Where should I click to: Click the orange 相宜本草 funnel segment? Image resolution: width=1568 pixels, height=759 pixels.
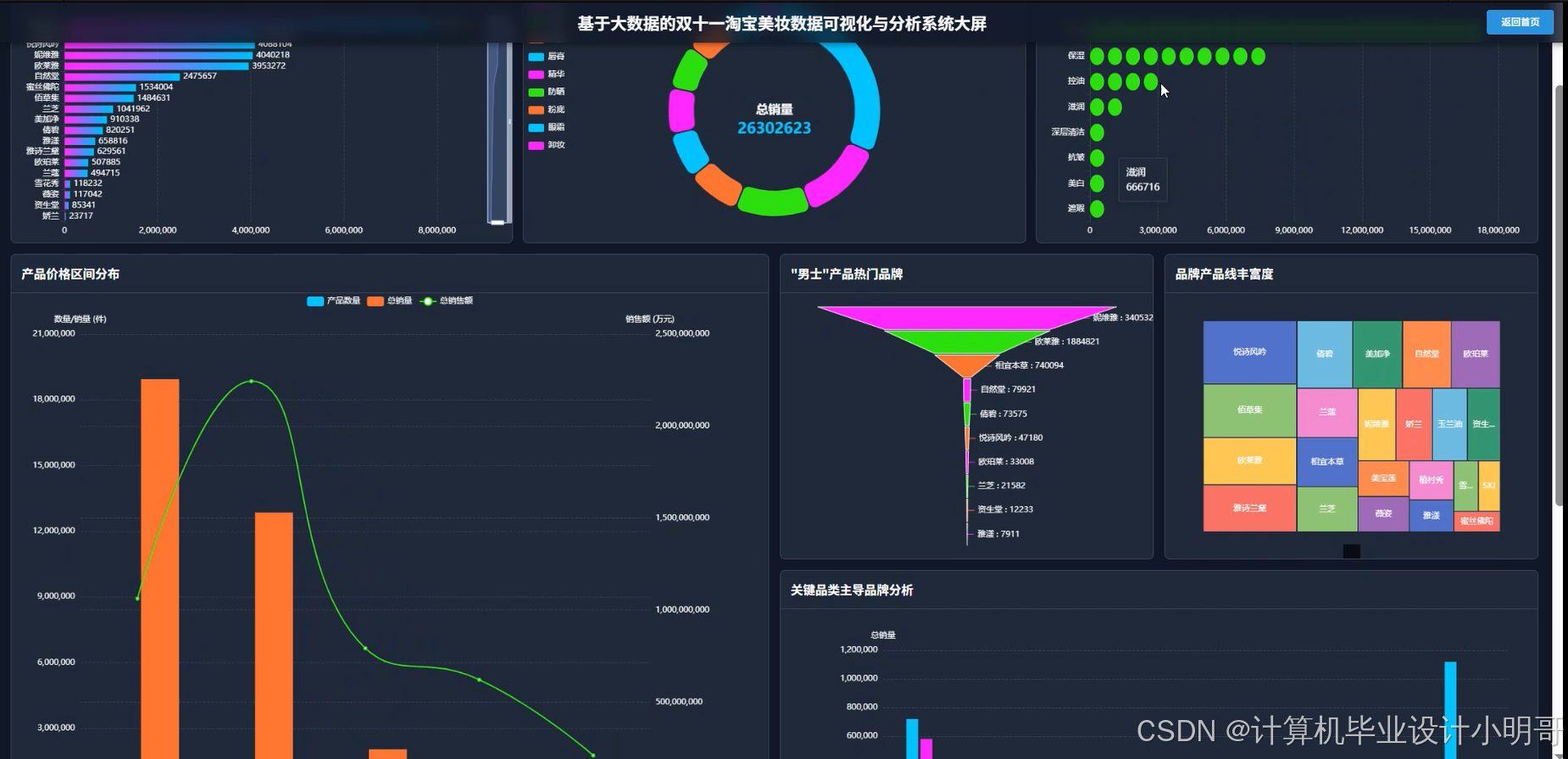click(967, 366)
